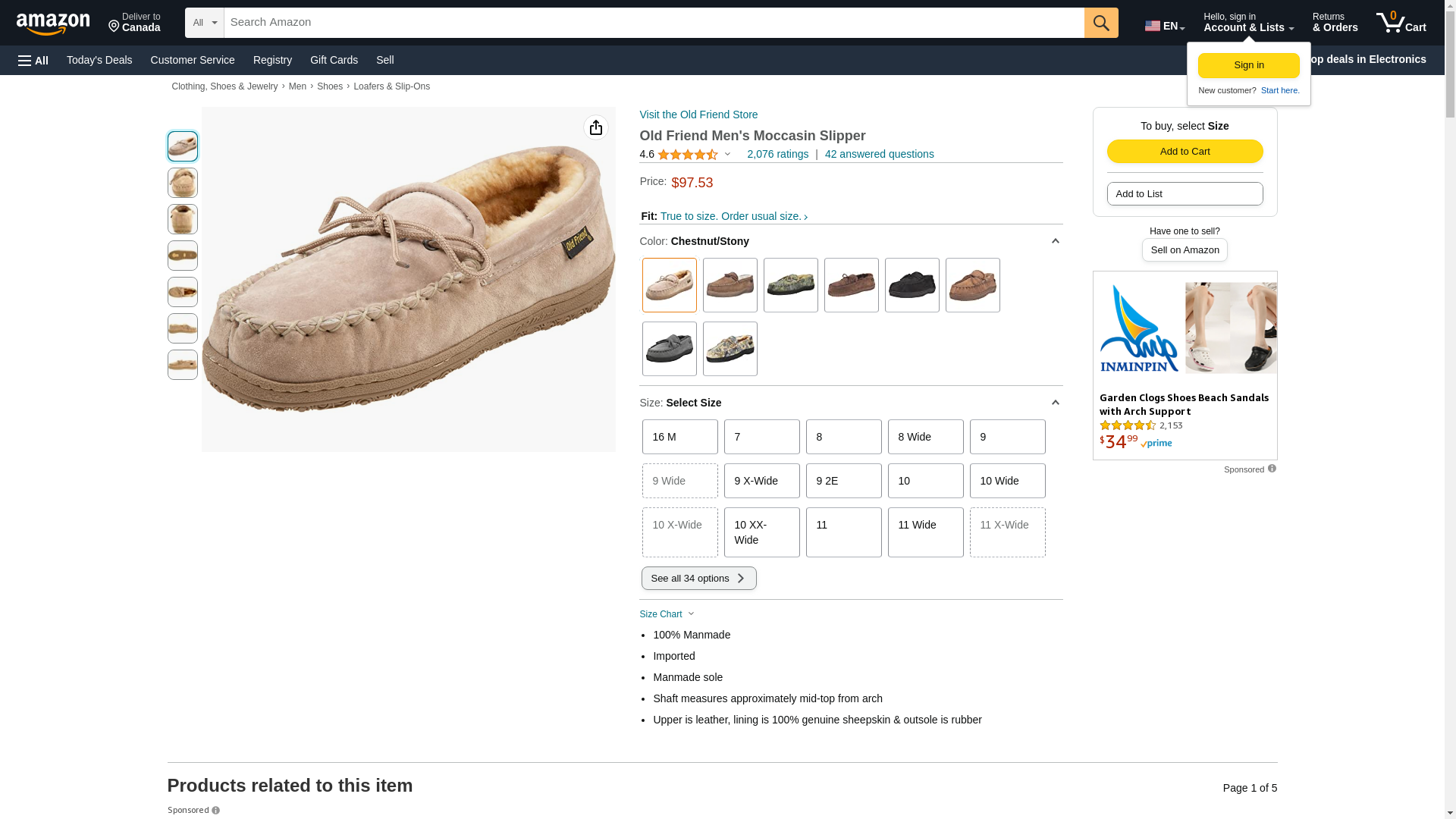Screen dimensions: 1456x819
Task: Expand the Size Chart
Action: (x=667, y=614)
